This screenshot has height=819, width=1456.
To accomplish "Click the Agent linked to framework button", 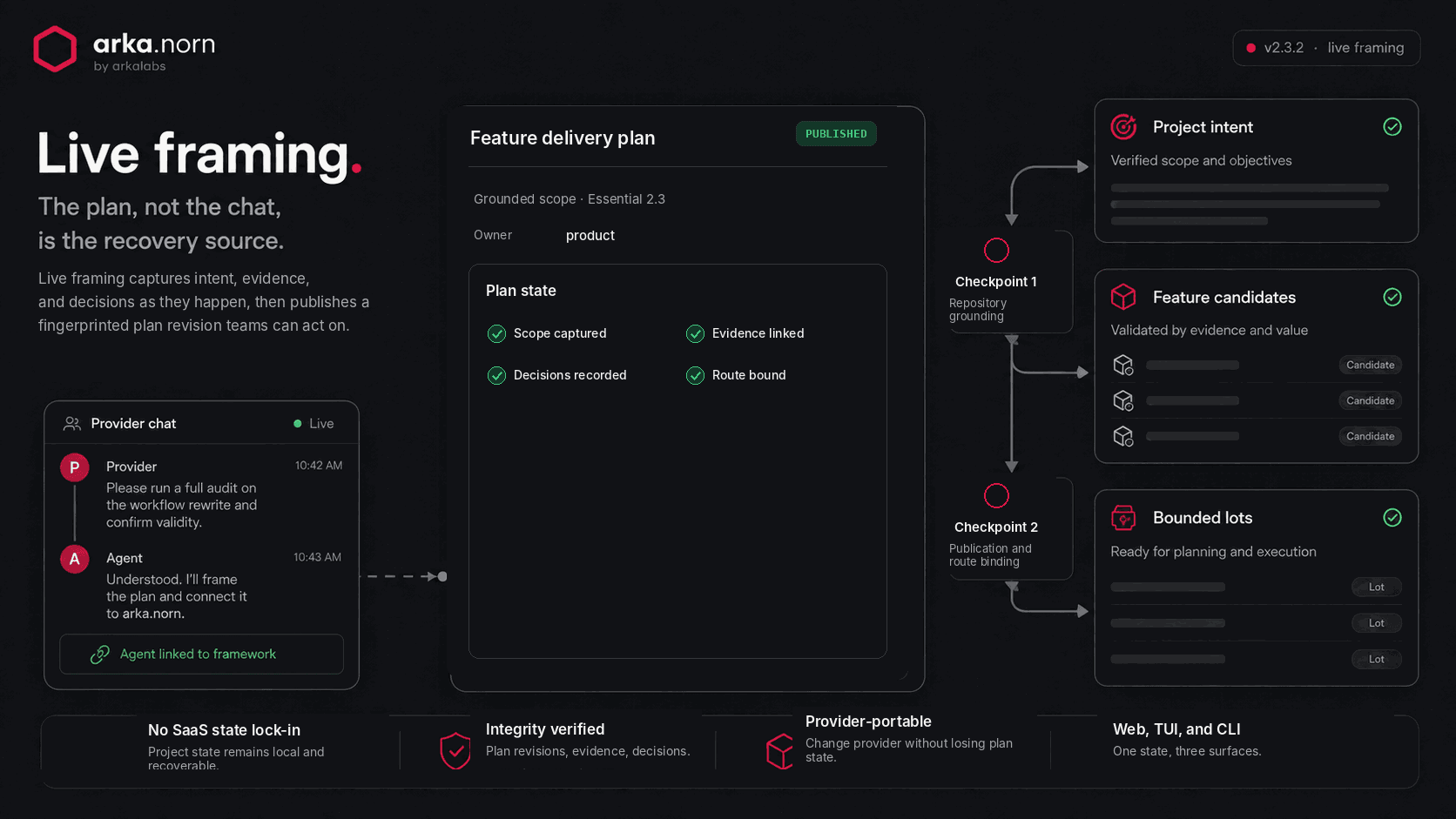I will (x=202, y=655).
